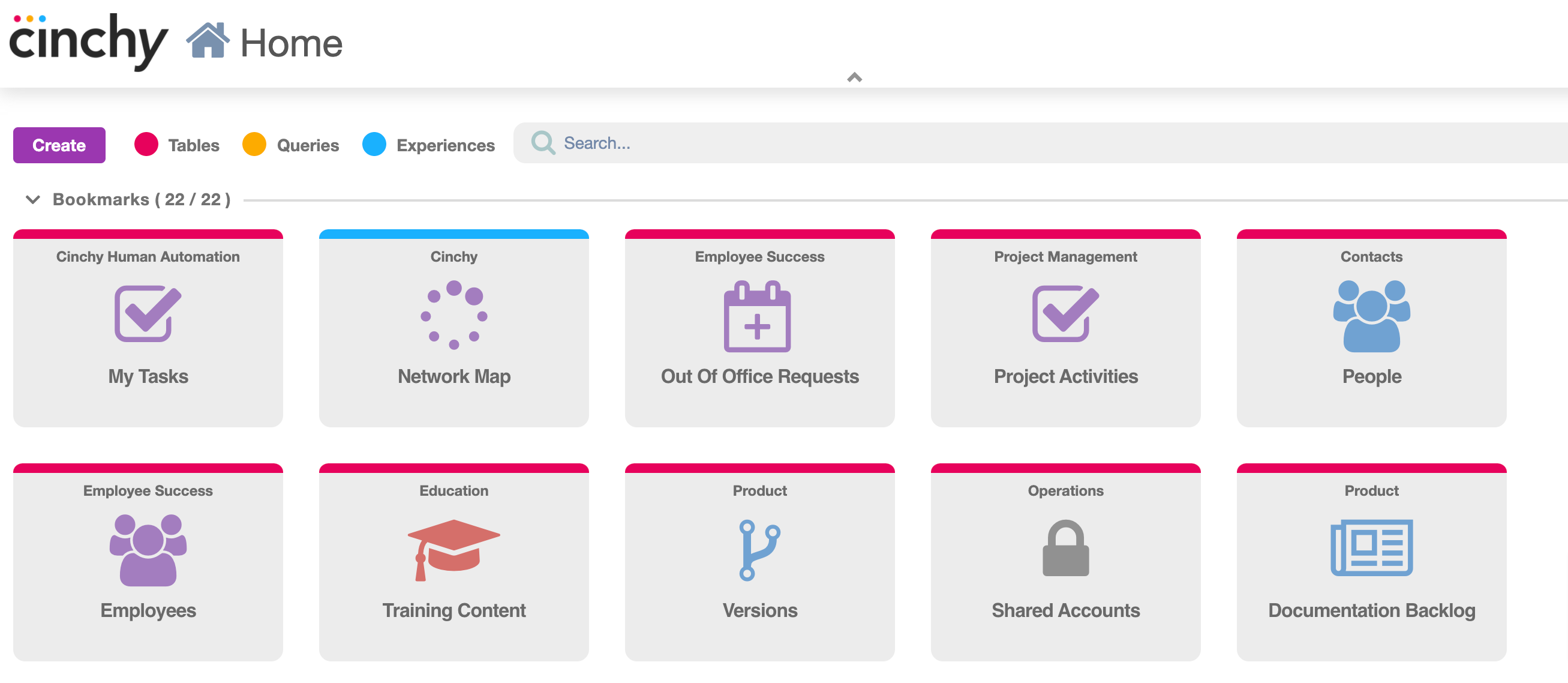
Task: Click the Project Activities title
Action: tap(1066, 376)
